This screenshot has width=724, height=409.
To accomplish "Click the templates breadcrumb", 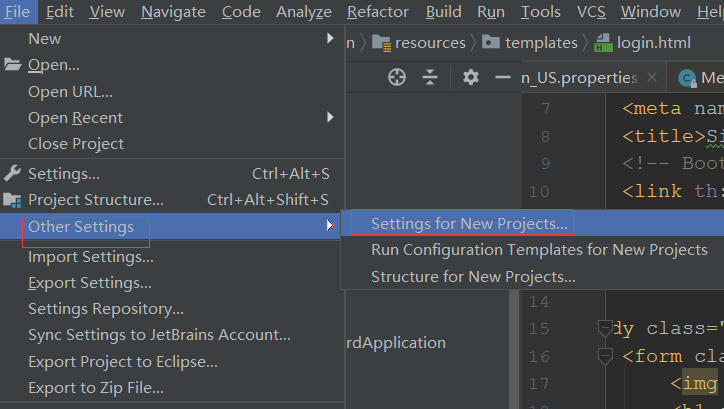I will (x=541, y=43).
